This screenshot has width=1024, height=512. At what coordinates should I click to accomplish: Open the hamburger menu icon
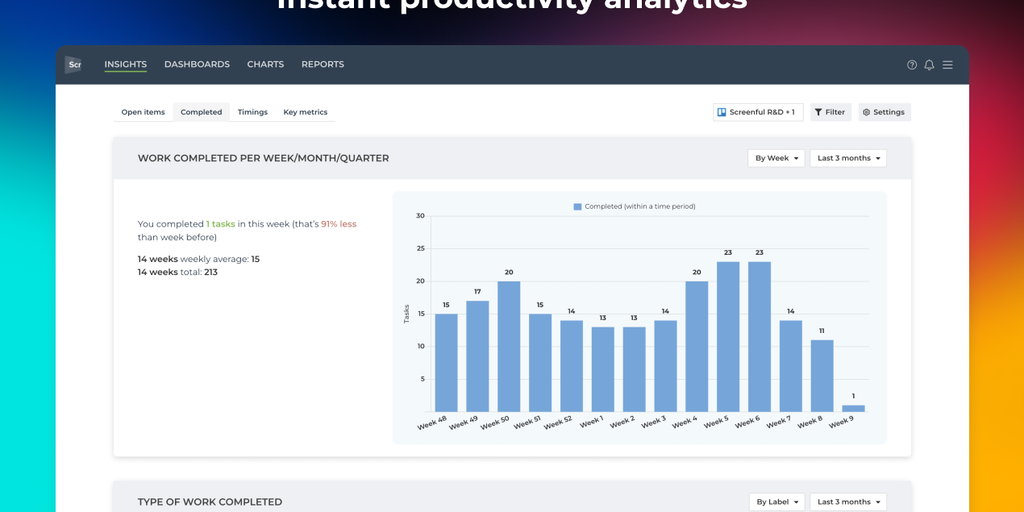coord(947,65)
